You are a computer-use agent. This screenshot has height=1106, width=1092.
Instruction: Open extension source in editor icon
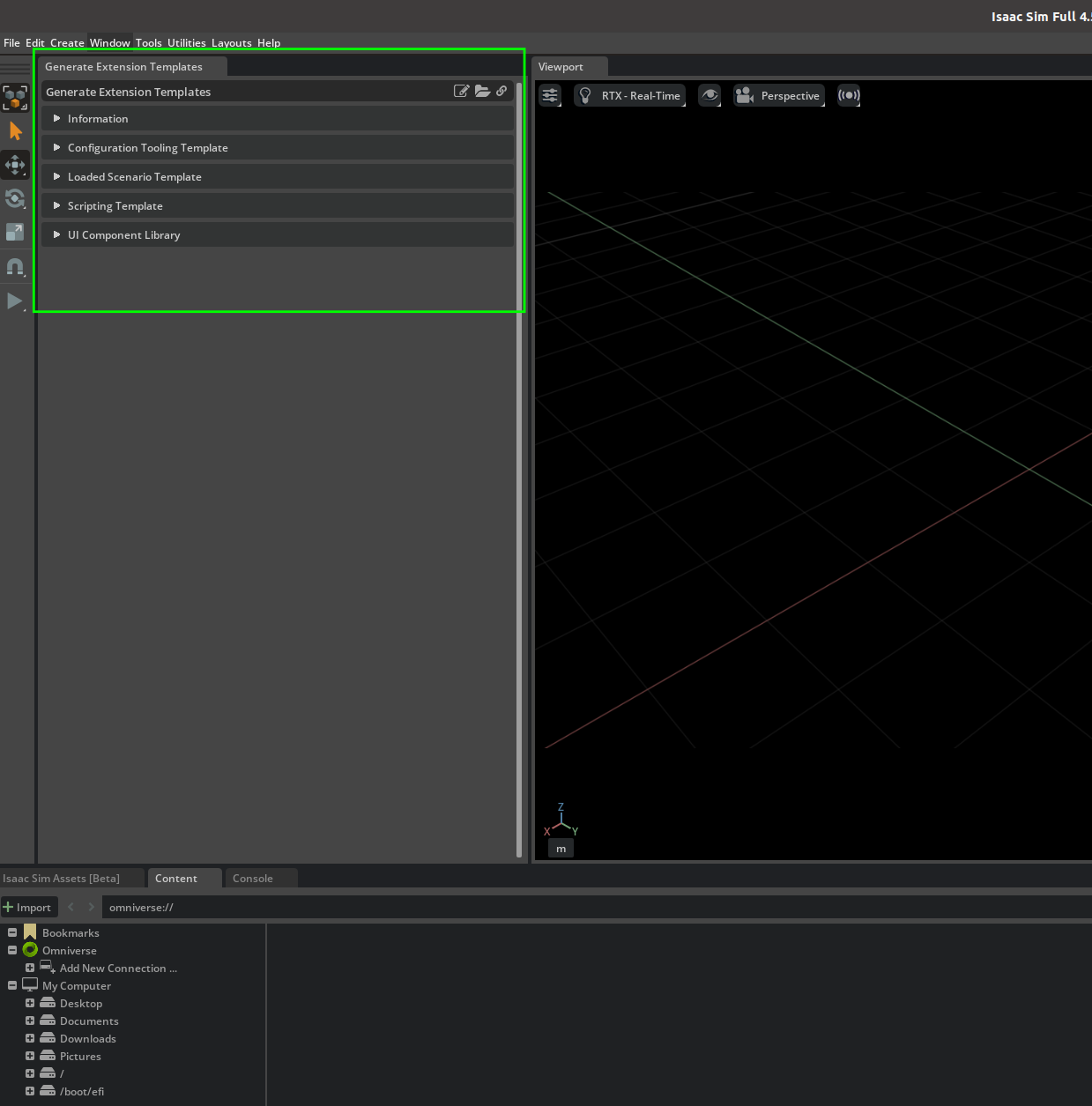click(461, 91)
